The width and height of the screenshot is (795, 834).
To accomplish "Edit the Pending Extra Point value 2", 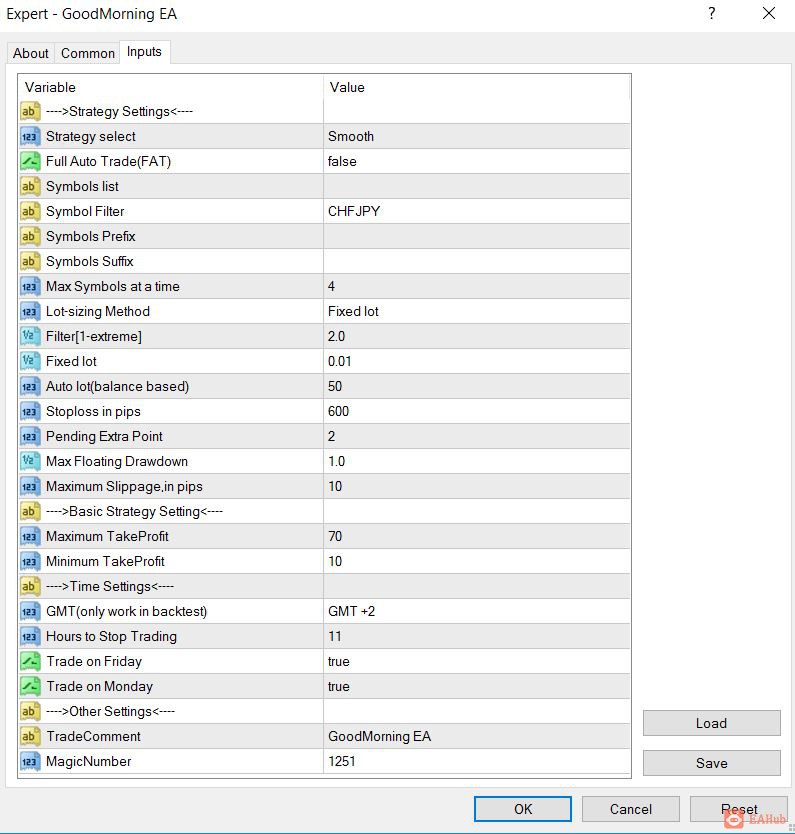I will [x=476, y=436].
